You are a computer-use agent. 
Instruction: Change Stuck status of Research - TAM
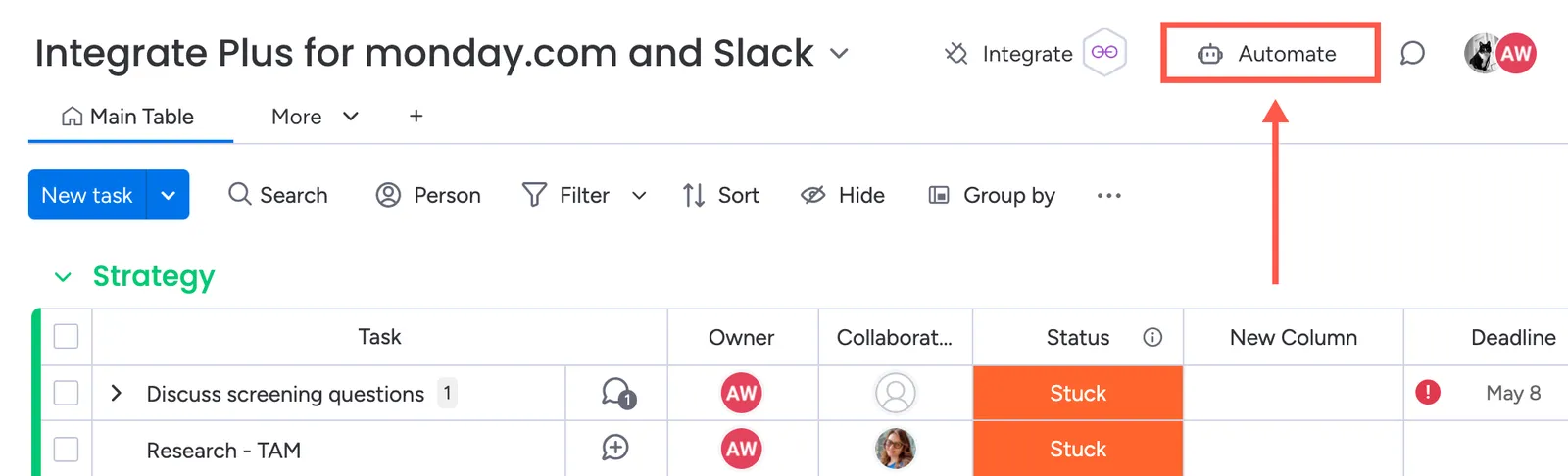(1078, 449)
